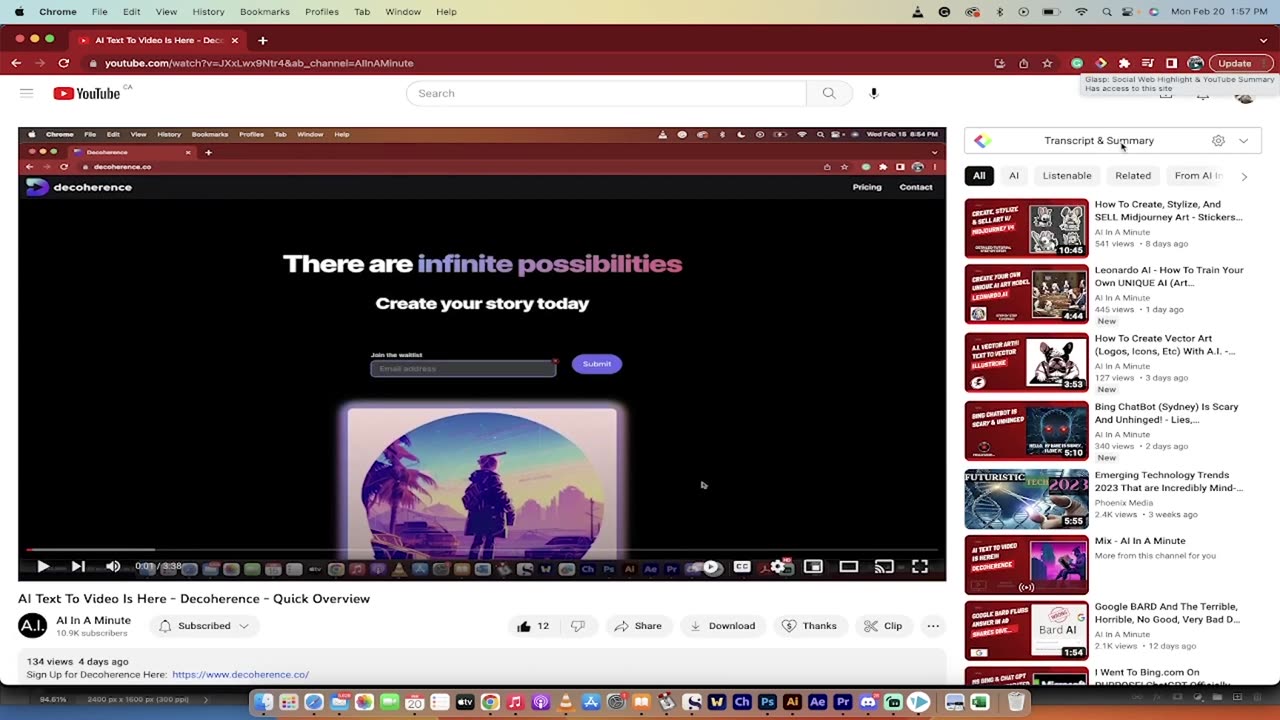Enter full screen mode
Viewport: 1280px width, 720px height.
point(920,566)
